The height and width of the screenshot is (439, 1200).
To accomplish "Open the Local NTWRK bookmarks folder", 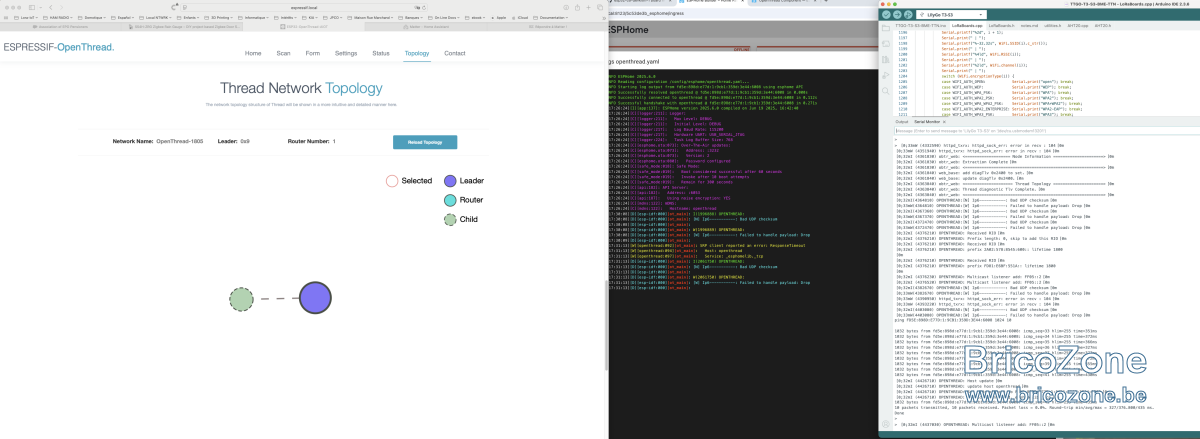I will coord(156,17).
